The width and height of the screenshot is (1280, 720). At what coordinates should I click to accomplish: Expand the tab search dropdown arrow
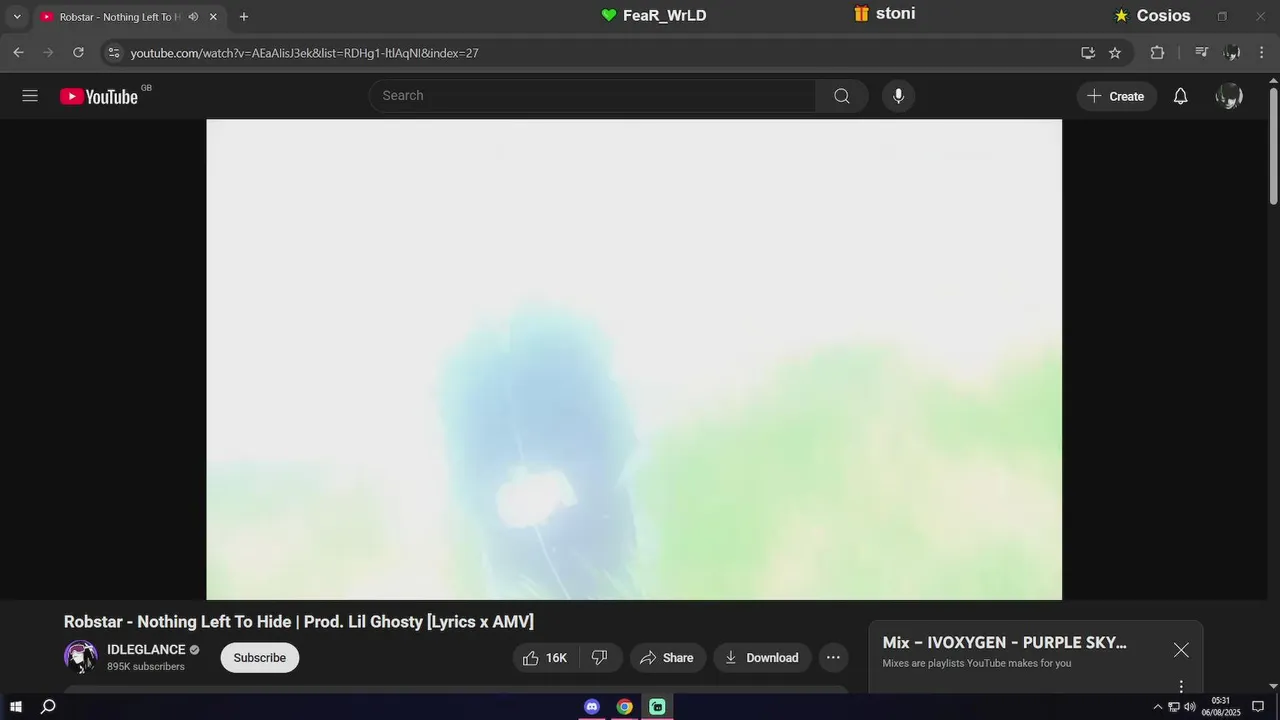[x=16, y=17]
